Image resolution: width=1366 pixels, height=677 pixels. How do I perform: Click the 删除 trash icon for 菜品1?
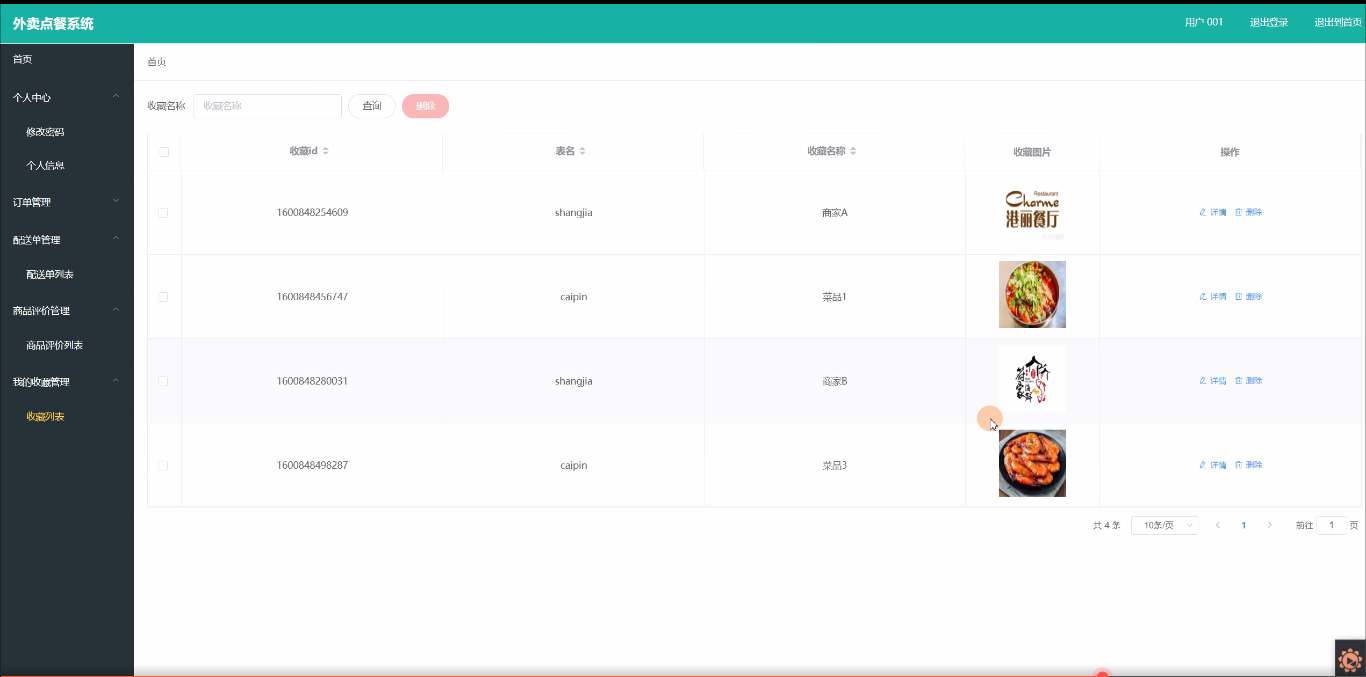[1239, 297]
